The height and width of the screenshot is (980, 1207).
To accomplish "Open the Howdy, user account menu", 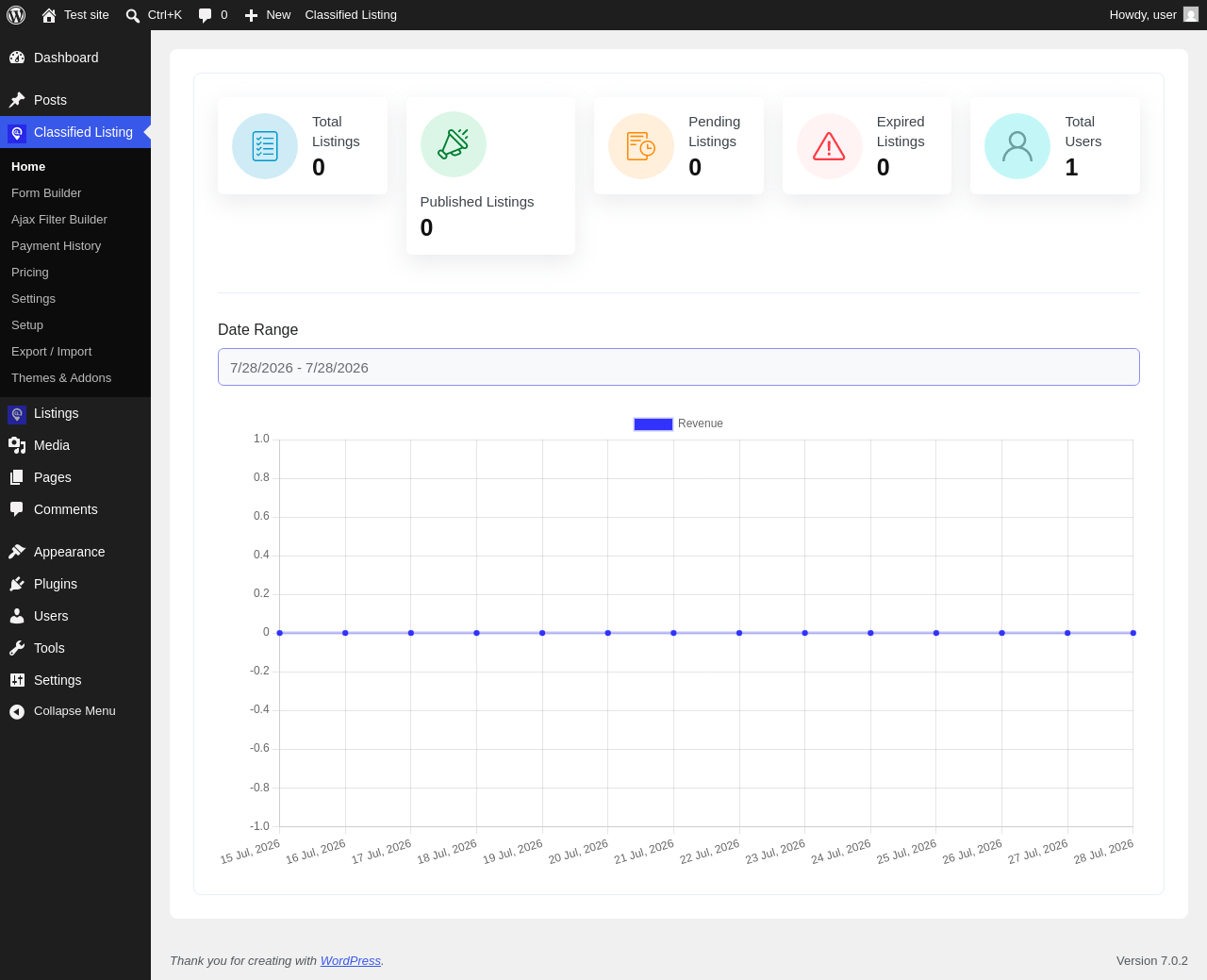I will [x=1153, y=15].
